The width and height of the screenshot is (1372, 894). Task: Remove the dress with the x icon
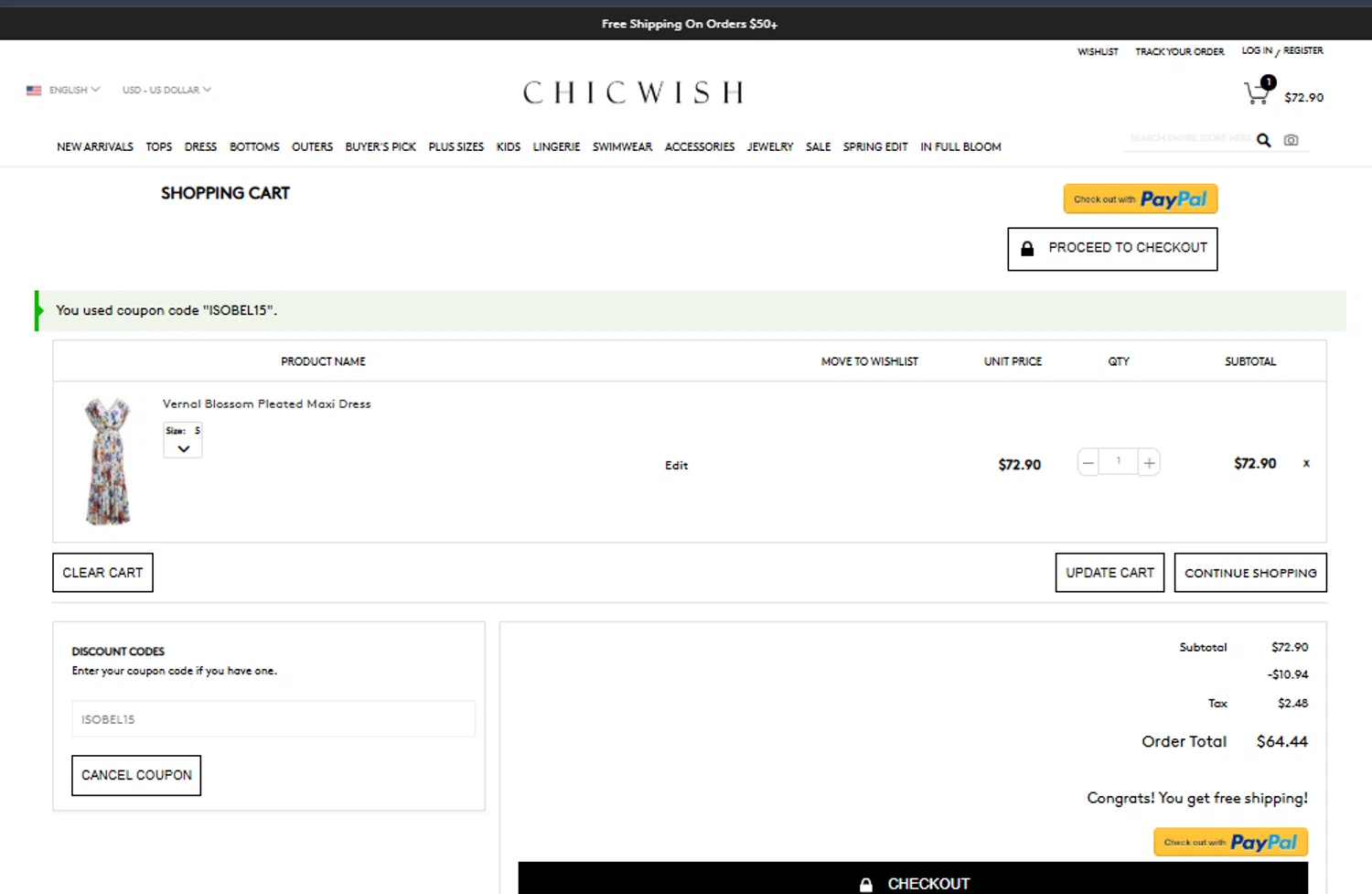pos(1306,463)
